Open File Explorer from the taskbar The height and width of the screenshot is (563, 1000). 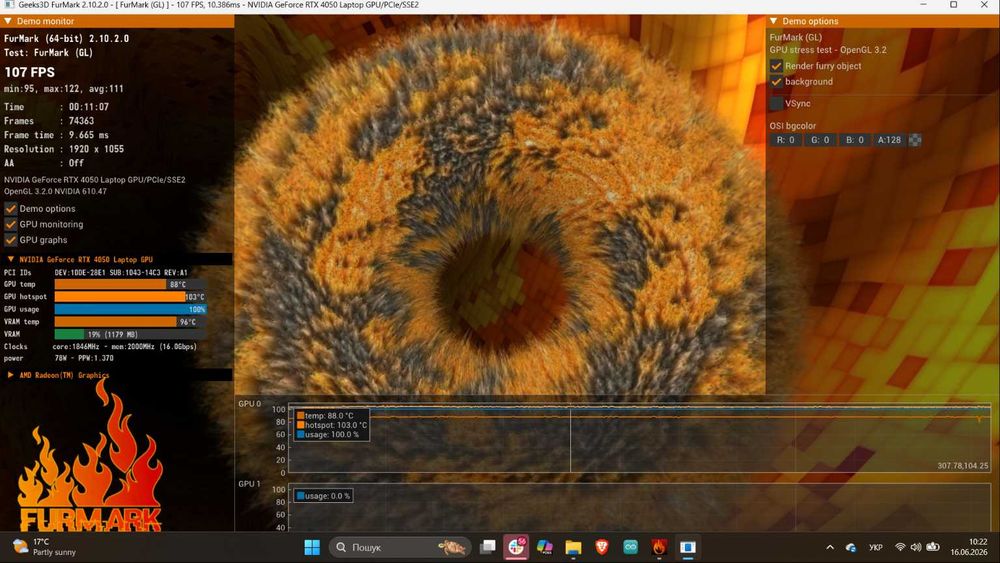(x=573, y=547)
